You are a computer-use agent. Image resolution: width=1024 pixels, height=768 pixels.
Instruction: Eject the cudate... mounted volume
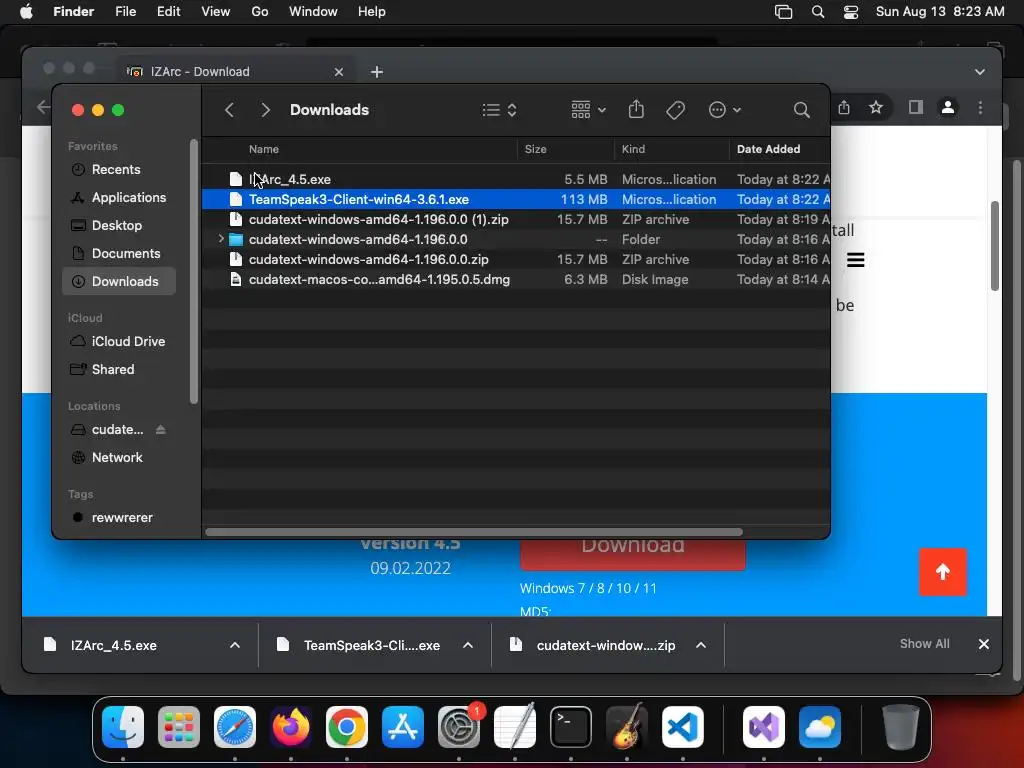(x=161, y=430)
